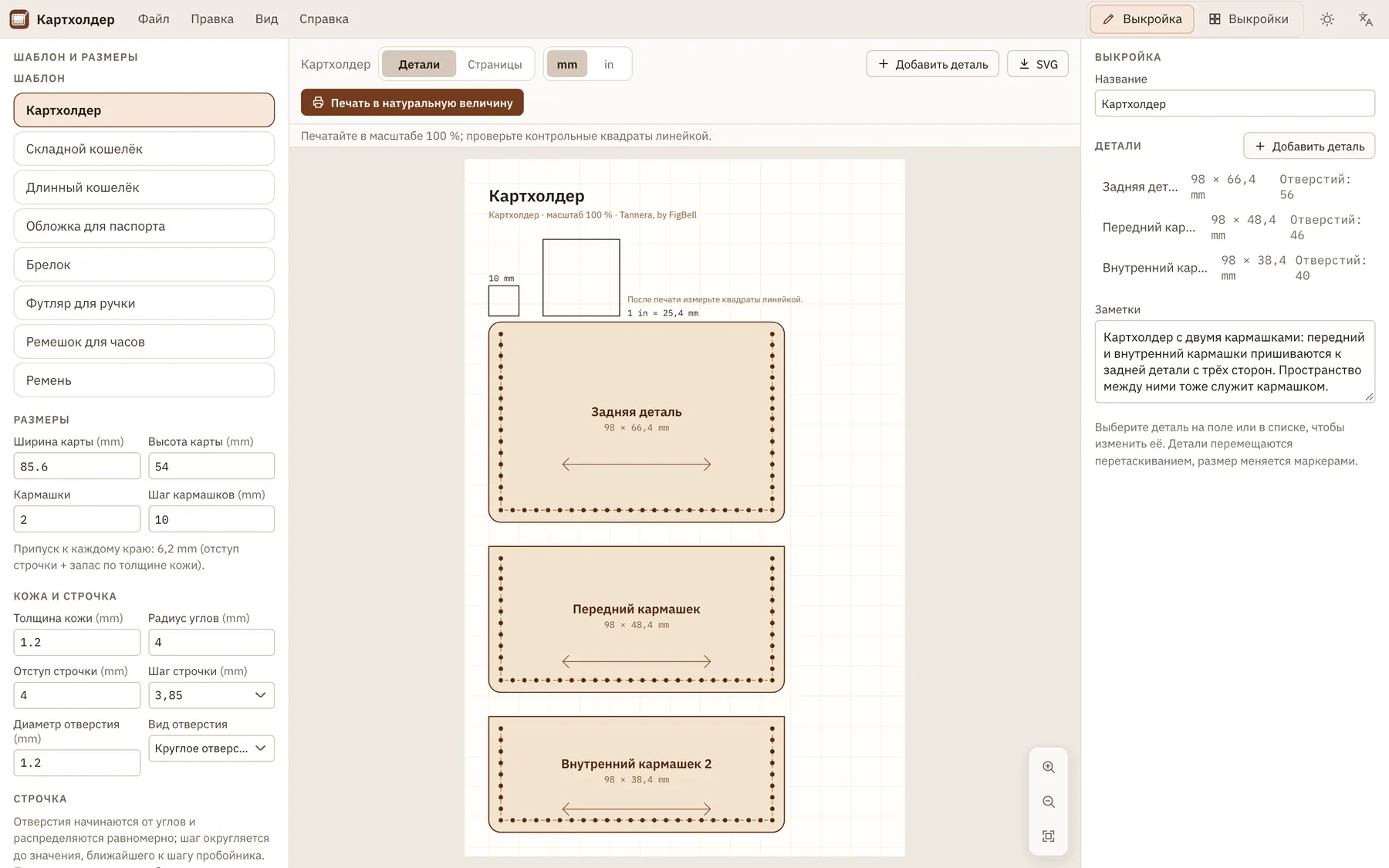Click the Высота карты input field
This screenshot has width=1389, height=868.
click(211, 466)
